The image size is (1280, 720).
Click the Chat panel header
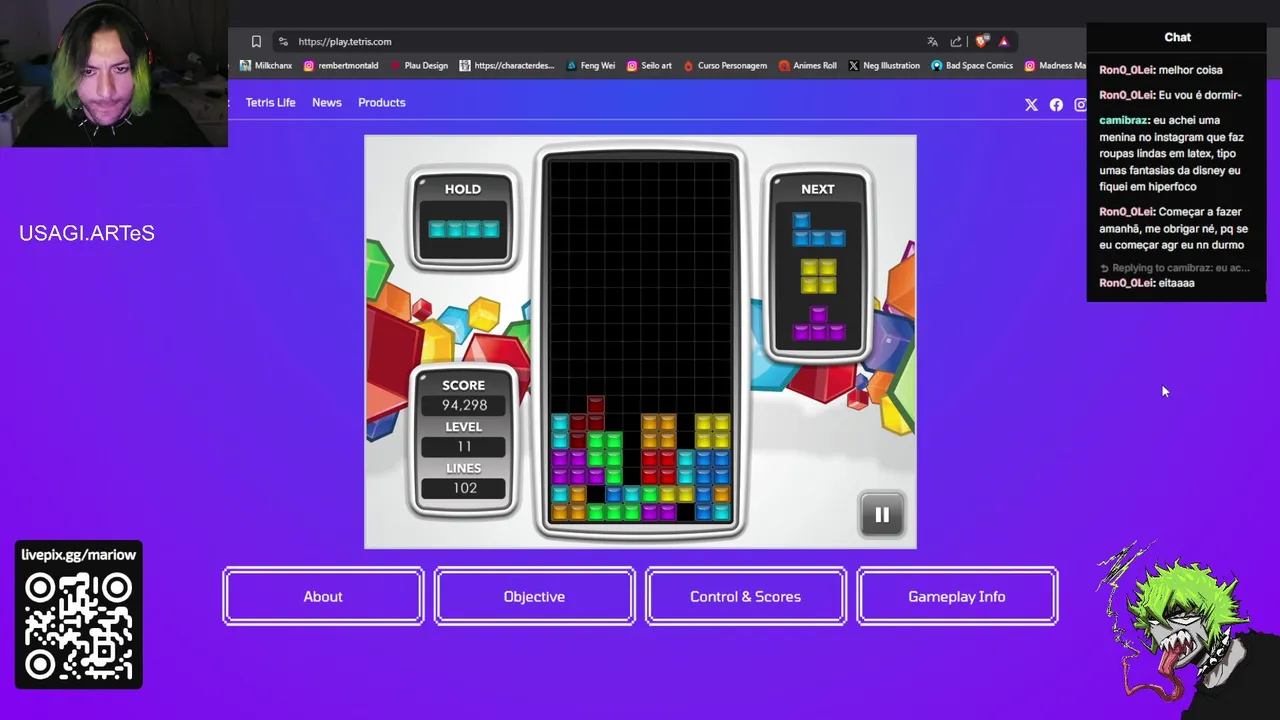1177,37
